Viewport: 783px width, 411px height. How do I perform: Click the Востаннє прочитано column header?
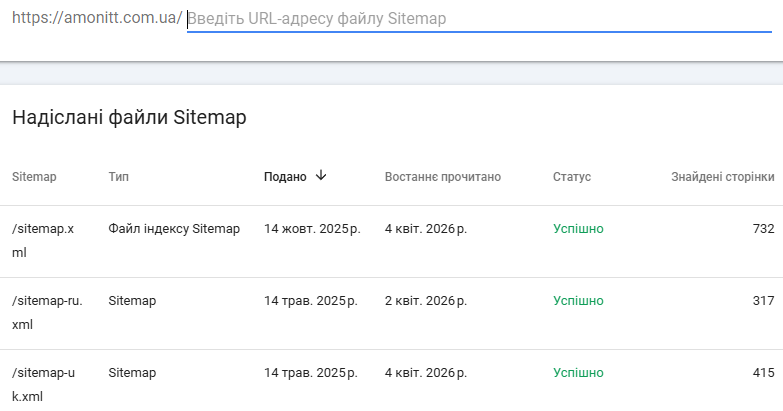442,177
